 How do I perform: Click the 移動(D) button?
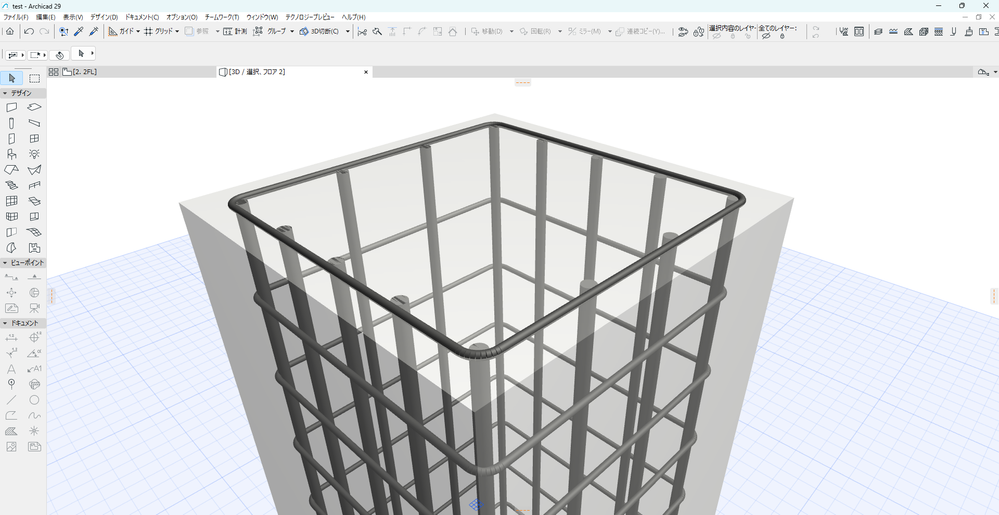(487, 31)
